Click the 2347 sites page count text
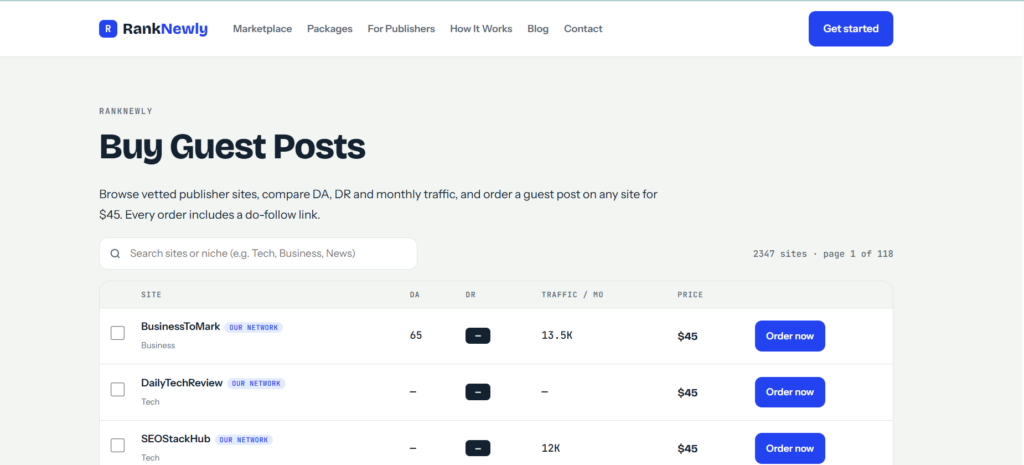Image resolution: width=1024 pixels, height=465 pixels. (823, 253)
